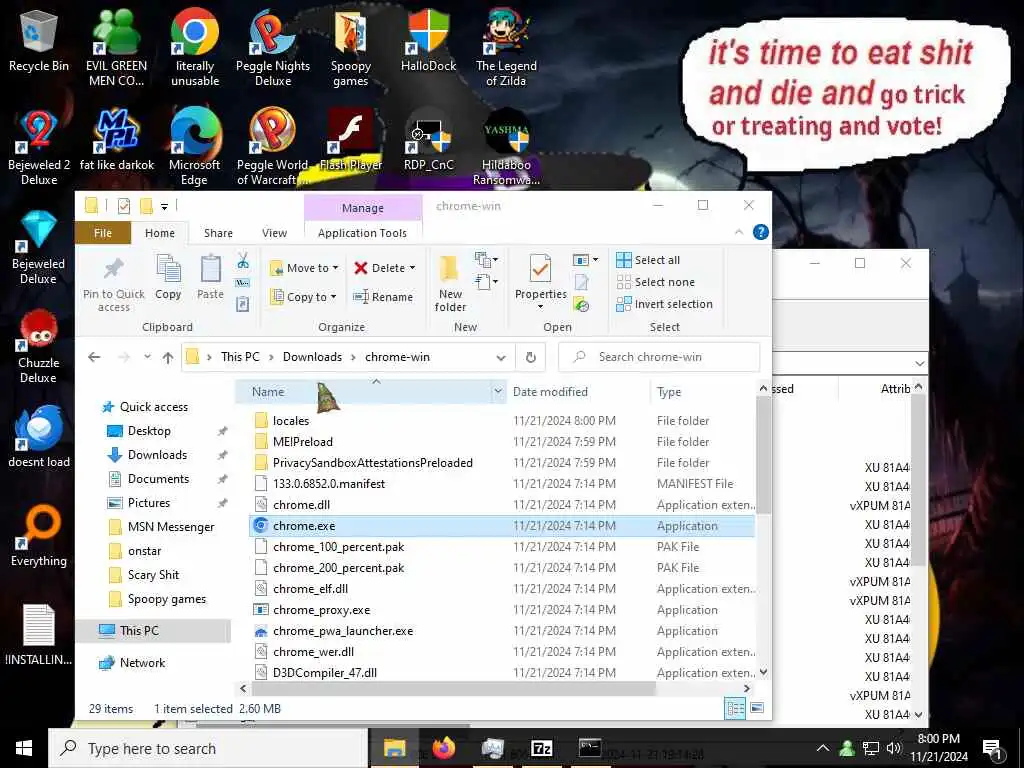This screenshot has height=768, width=1024.
Task: Click the Cut scissors icon in Clipboard group
Action: (x=243, y=261)
